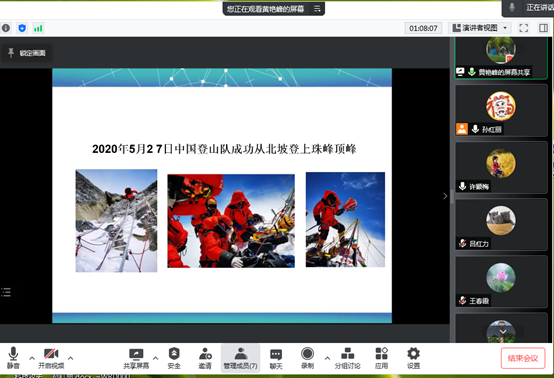Select 孙红丽 participant thumbnail

(x=501, y=110)
